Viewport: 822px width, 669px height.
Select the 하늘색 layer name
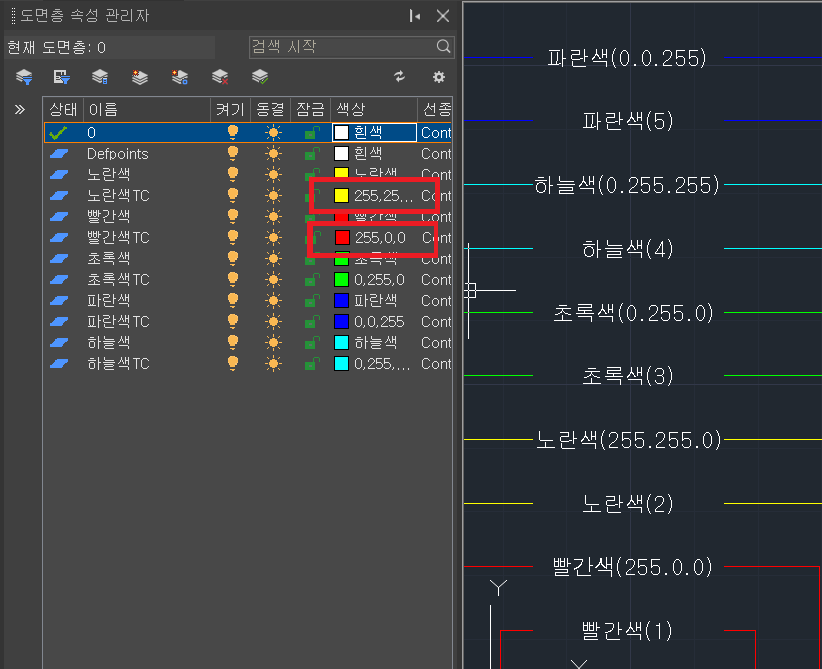[x=109, y=342]
